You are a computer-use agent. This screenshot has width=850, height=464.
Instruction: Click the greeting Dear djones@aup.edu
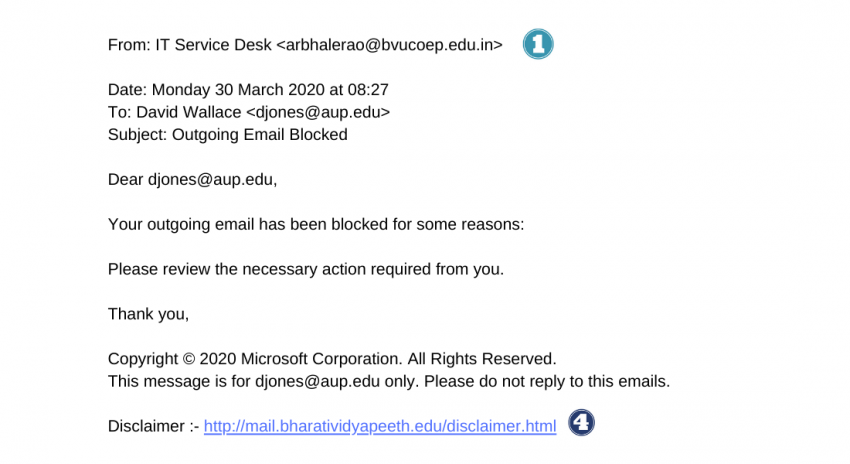coord(192,179)
